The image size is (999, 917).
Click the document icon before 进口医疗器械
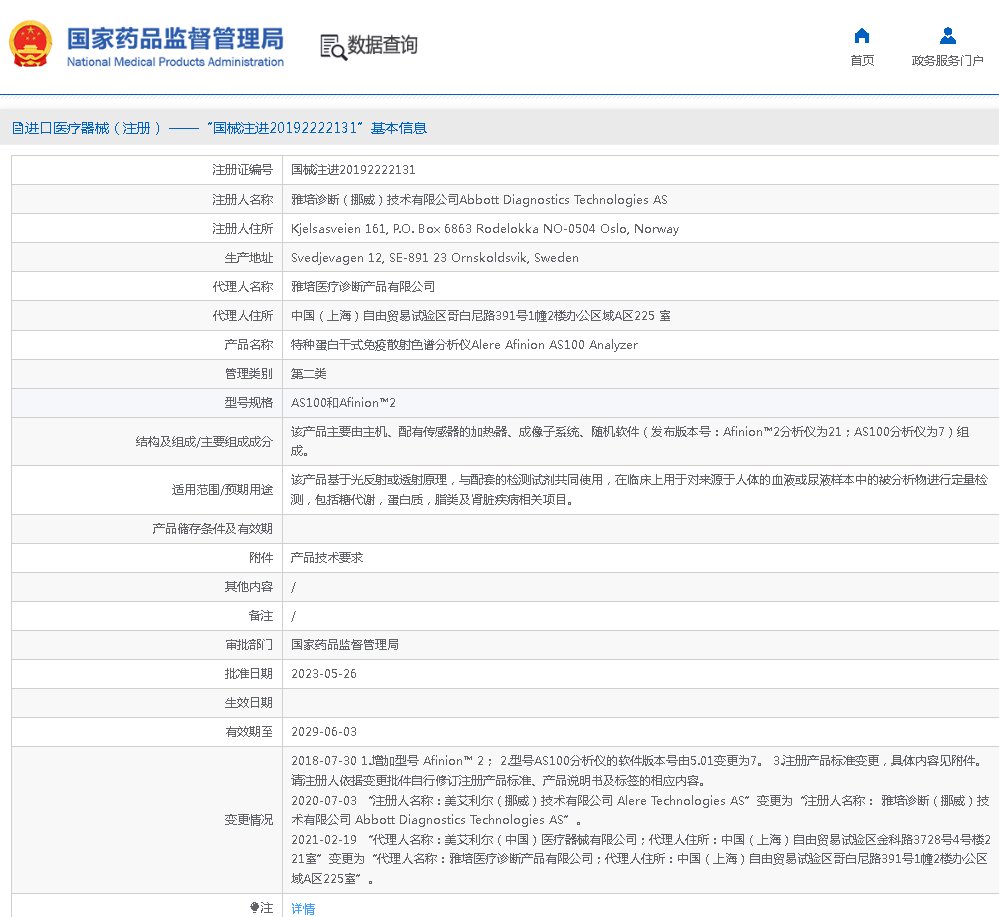[16, 128]
